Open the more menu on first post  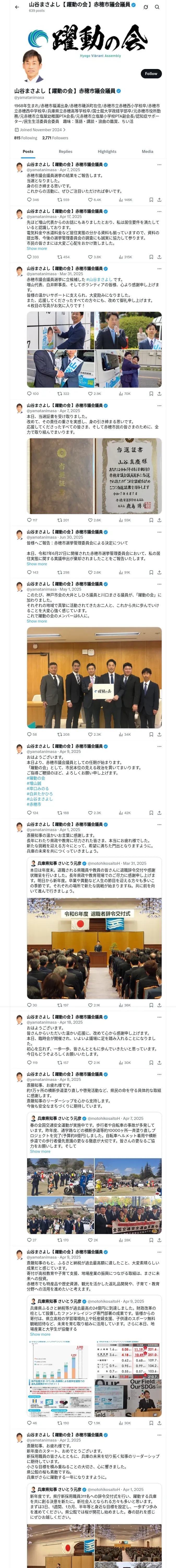click(160, 164)
